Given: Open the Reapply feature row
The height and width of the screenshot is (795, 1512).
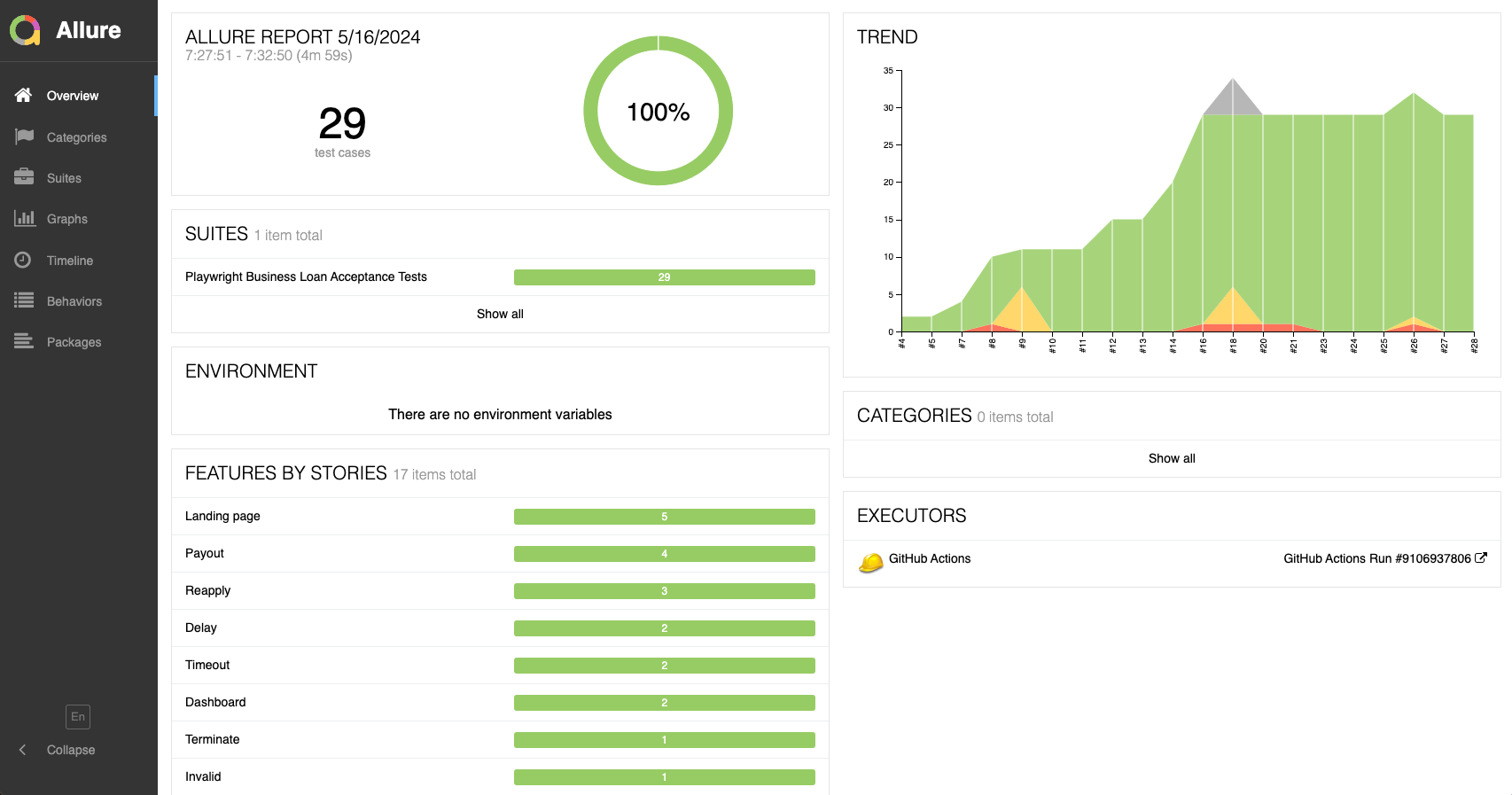Looking at the screenshot, I should [500, 590].
